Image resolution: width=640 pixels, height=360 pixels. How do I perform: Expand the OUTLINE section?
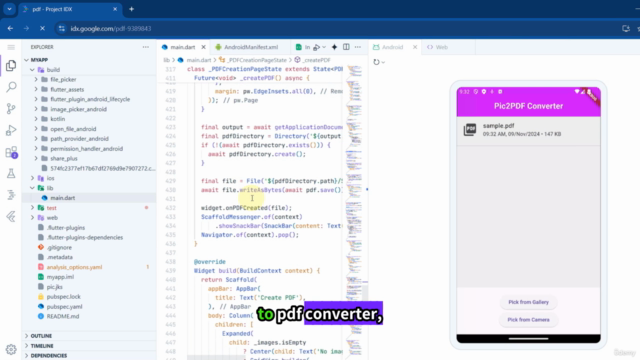pos(41,336)
